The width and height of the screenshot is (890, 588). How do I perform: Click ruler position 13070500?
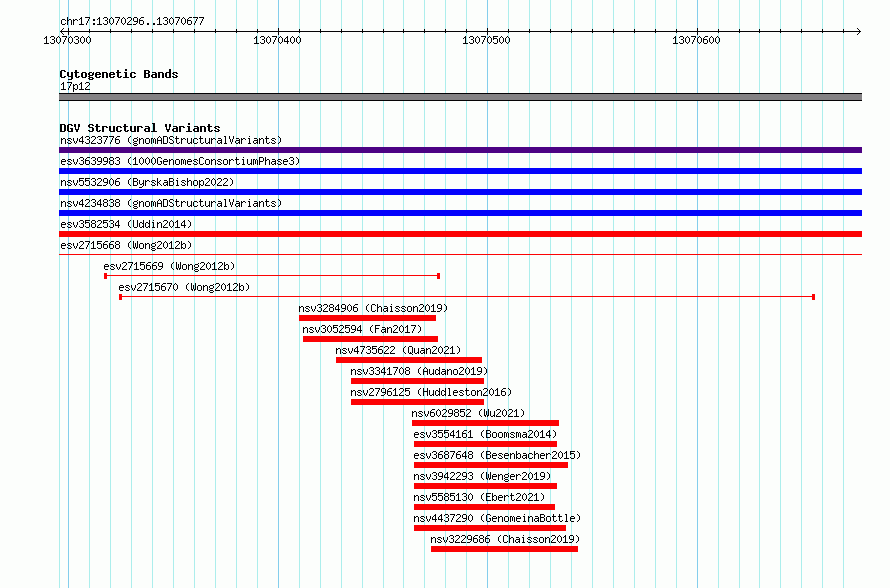[x=486, y=40]
